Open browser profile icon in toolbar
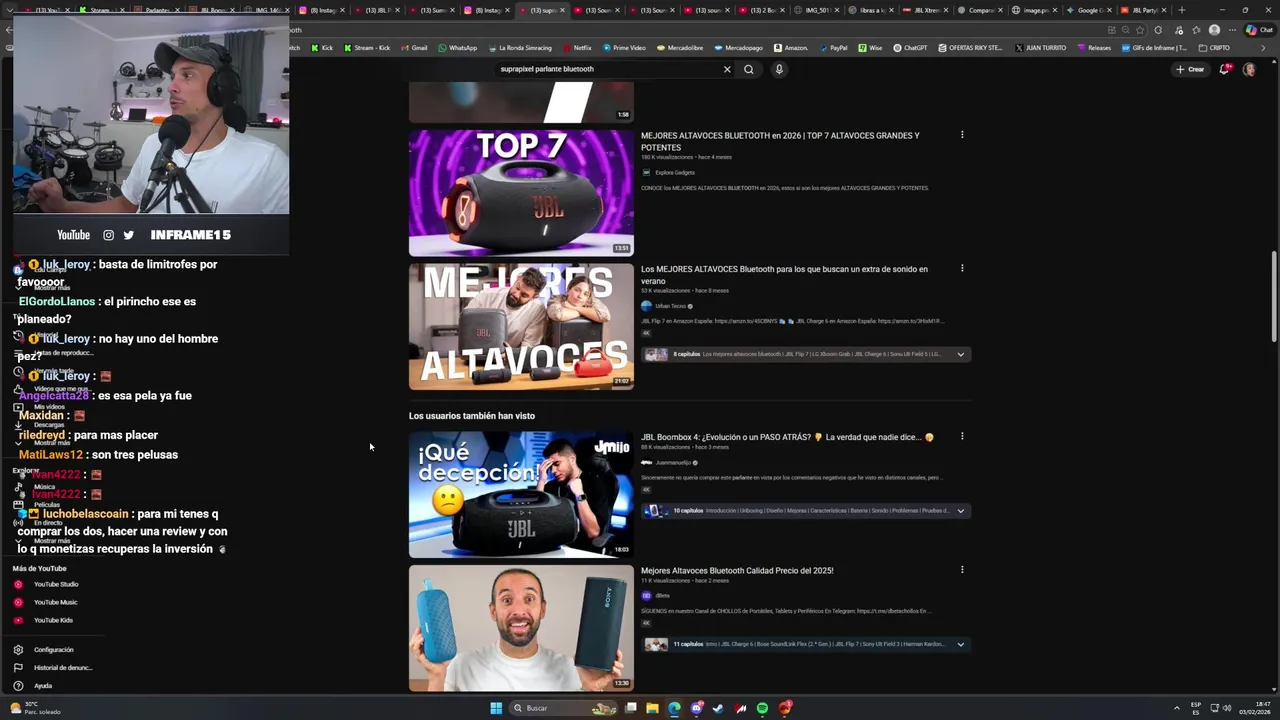 tap(1214, 30)
